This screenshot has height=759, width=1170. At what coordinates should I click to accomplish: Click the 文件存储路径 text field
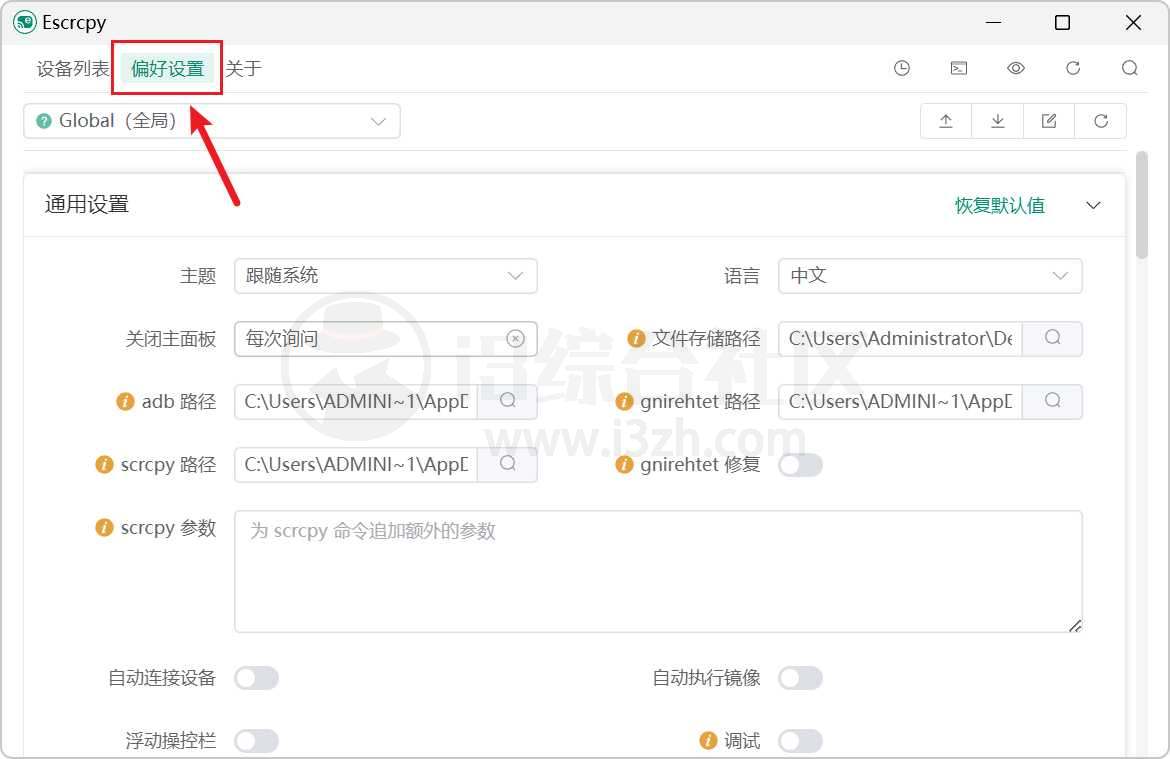click(x=900, y=338)
